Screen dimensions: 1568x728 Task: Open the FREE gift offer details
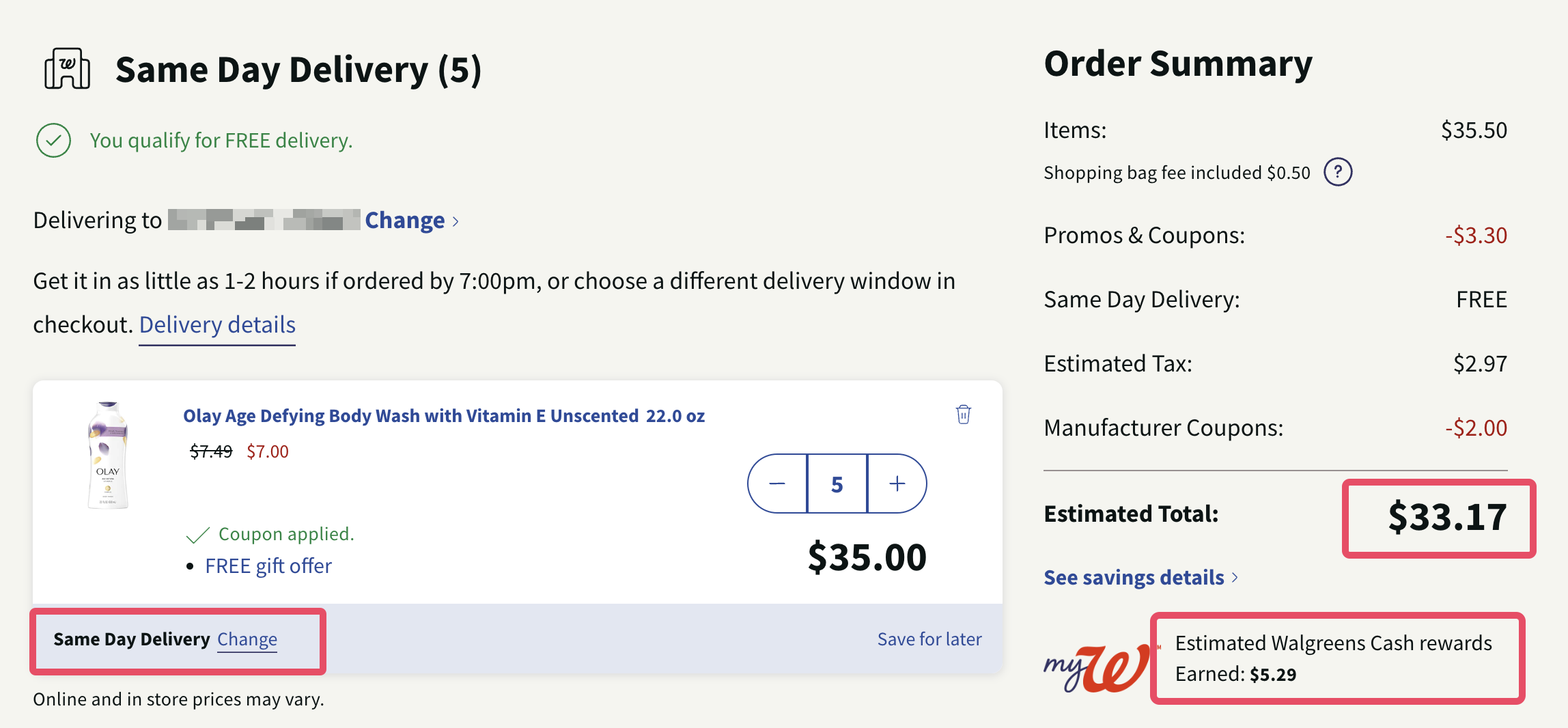click(268, 565)
